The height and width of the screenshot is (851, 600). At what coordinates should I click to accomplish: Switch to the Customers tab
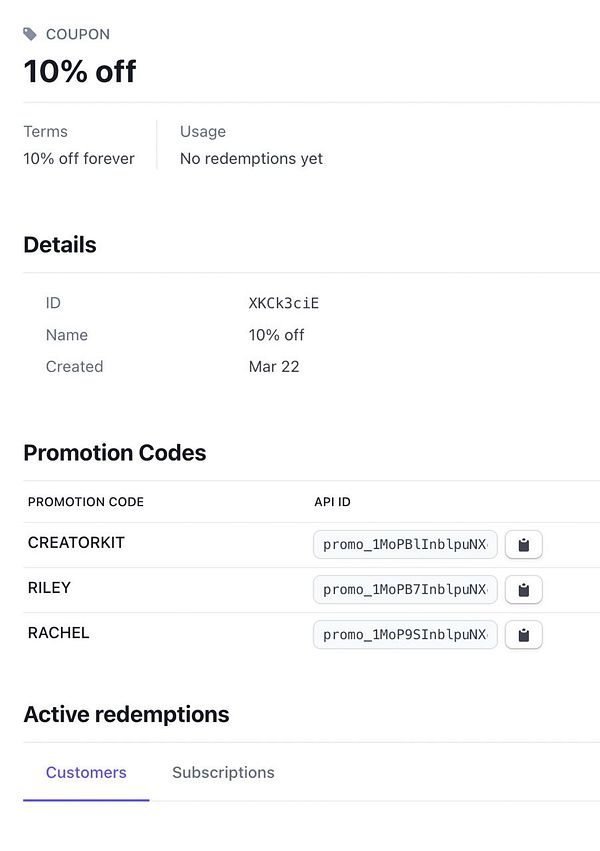(x=86, y=772)
